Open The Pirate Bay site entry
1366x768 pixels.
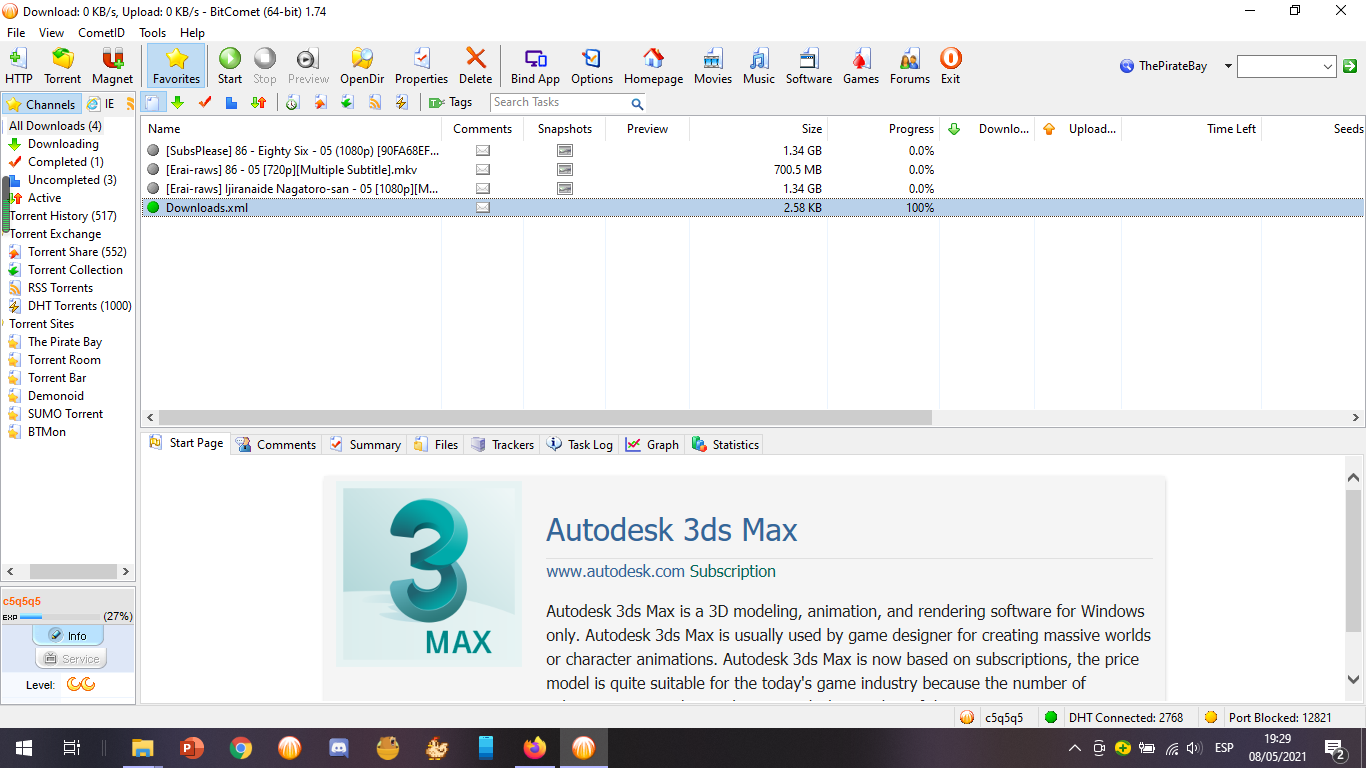coord(65,342)
